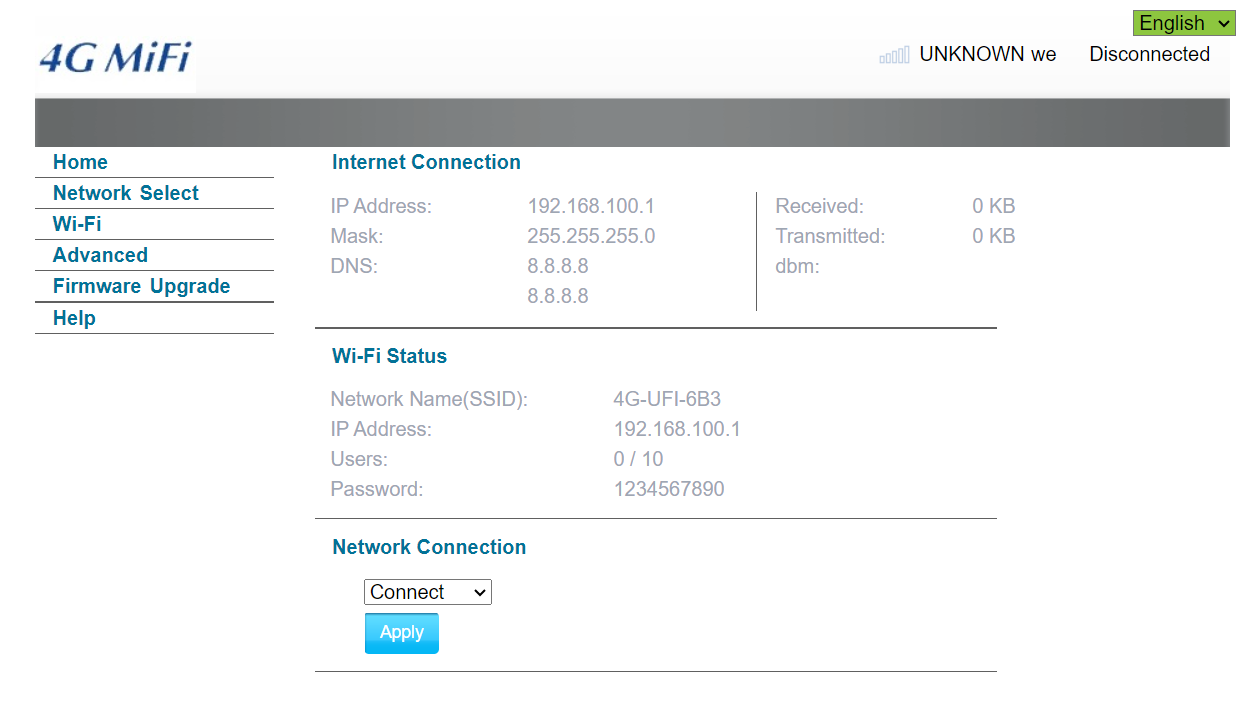This screenshot has width=1246, height=705.
Task: Go to the Firmware Upgrade section
Action: (141, 286)
